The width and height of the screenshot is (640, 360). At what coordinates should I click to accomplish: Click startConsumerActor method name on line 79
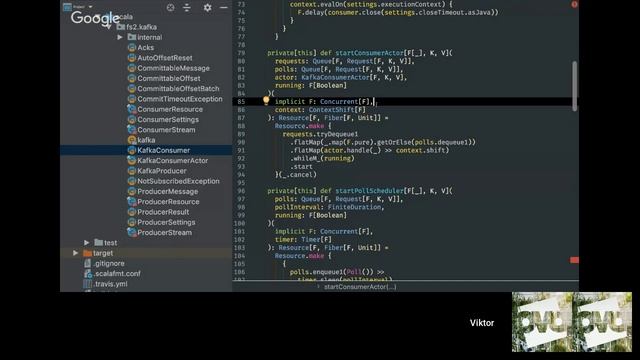tap(369, 53)
